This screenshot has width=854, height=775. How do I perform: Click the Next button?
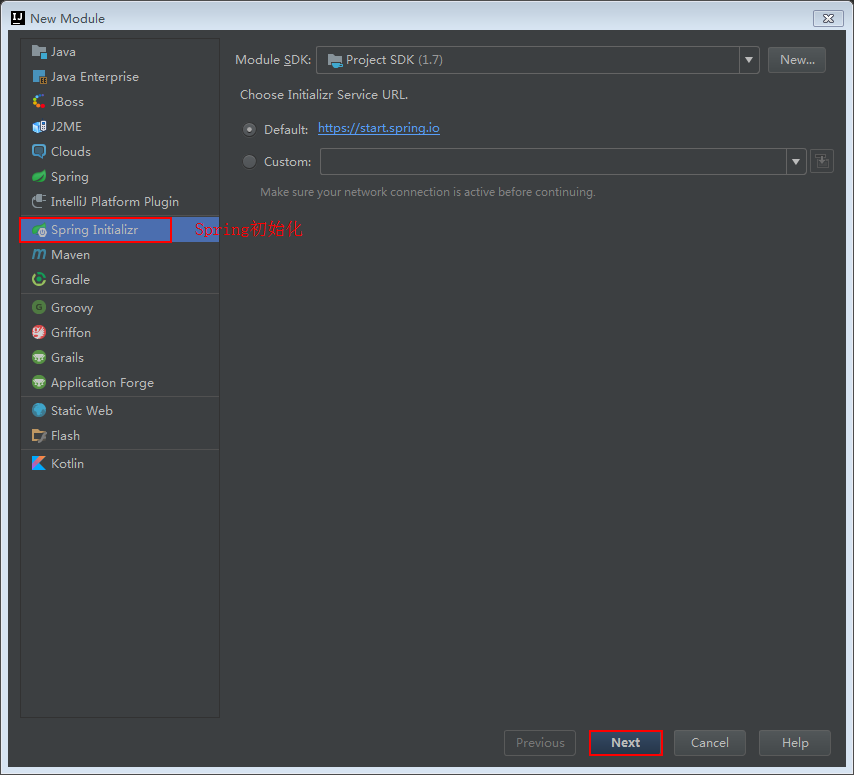click(x=625, y=743)
